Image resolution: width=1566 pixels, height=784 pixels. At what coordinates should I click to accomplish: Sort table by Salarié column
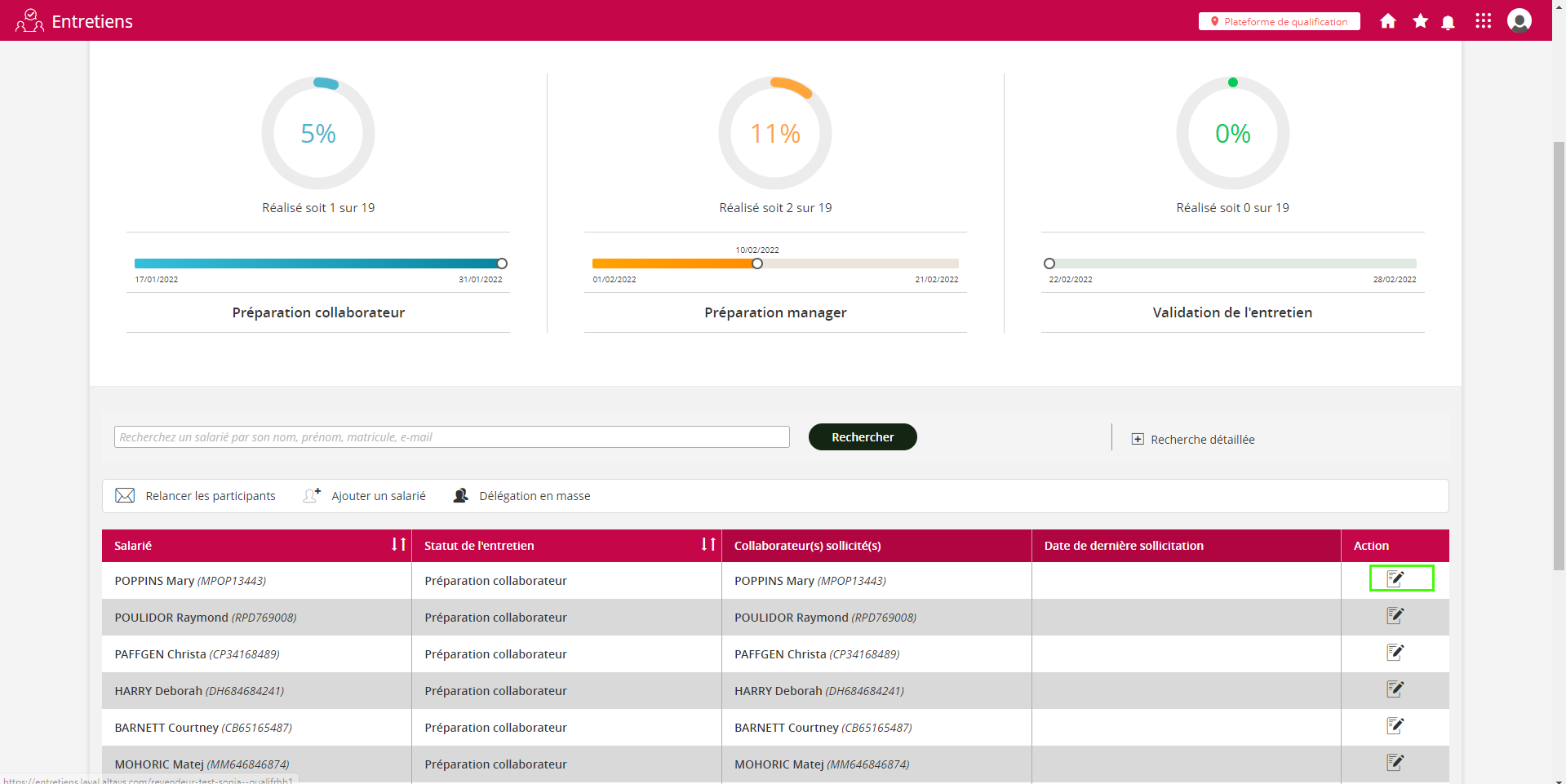398,545
